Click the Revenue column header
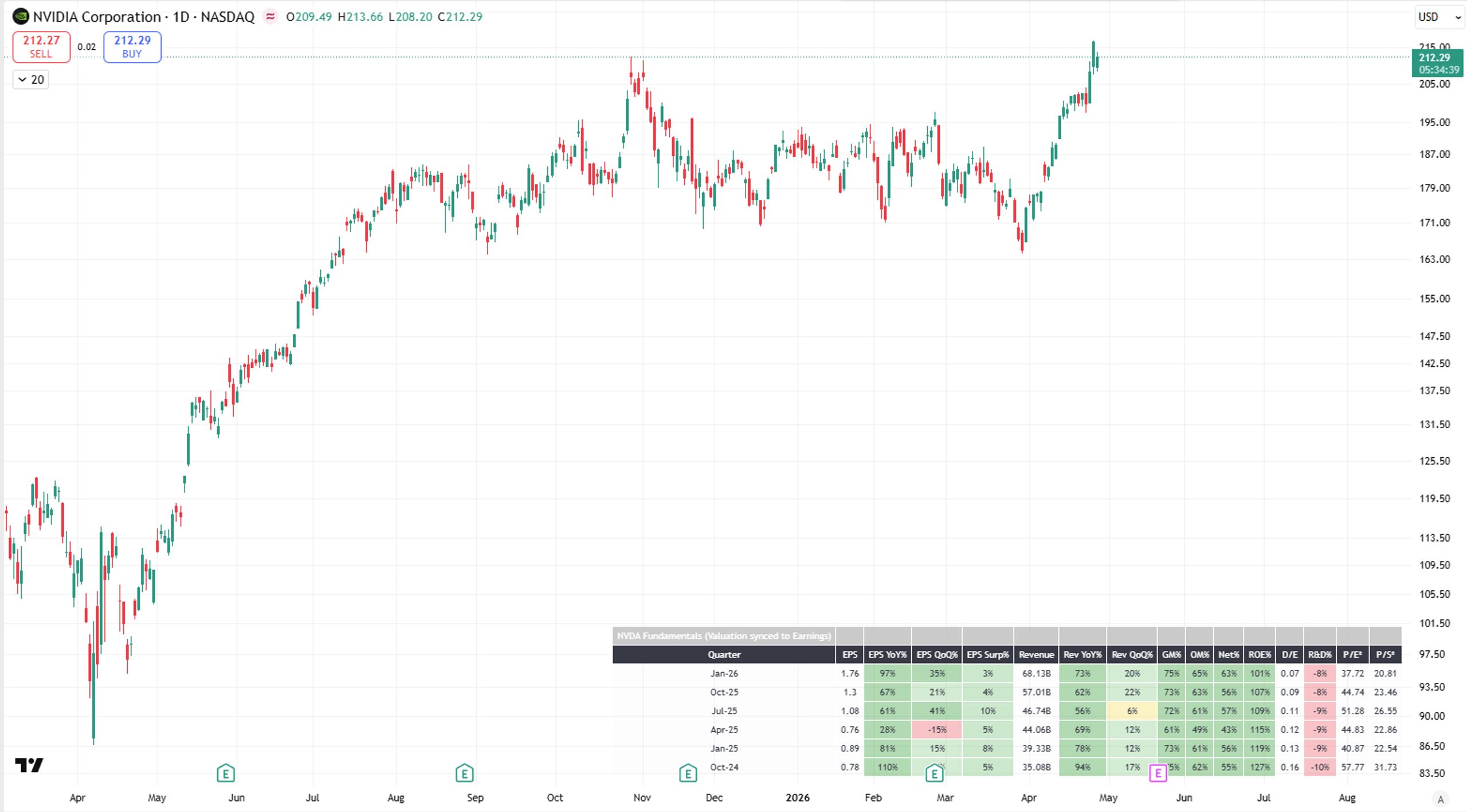 tap(1036, 654)
